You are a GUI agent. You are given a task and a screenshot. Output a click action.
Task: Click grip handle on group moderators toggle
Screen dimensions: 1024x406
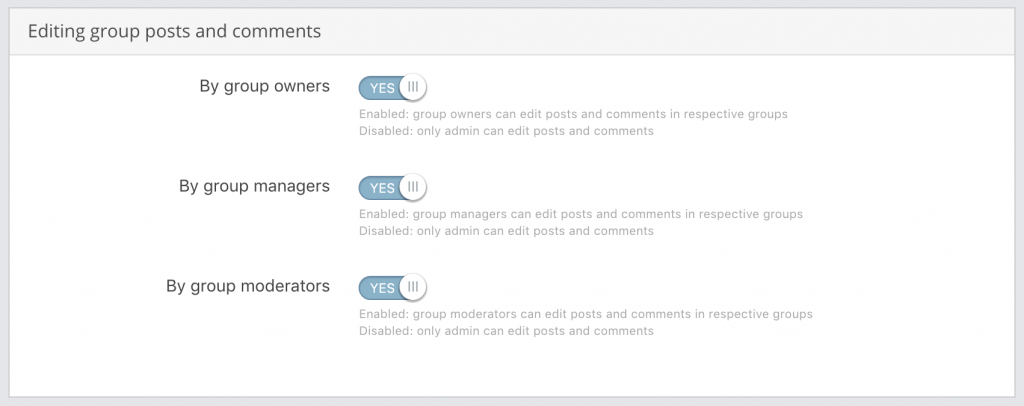[413, 287]
